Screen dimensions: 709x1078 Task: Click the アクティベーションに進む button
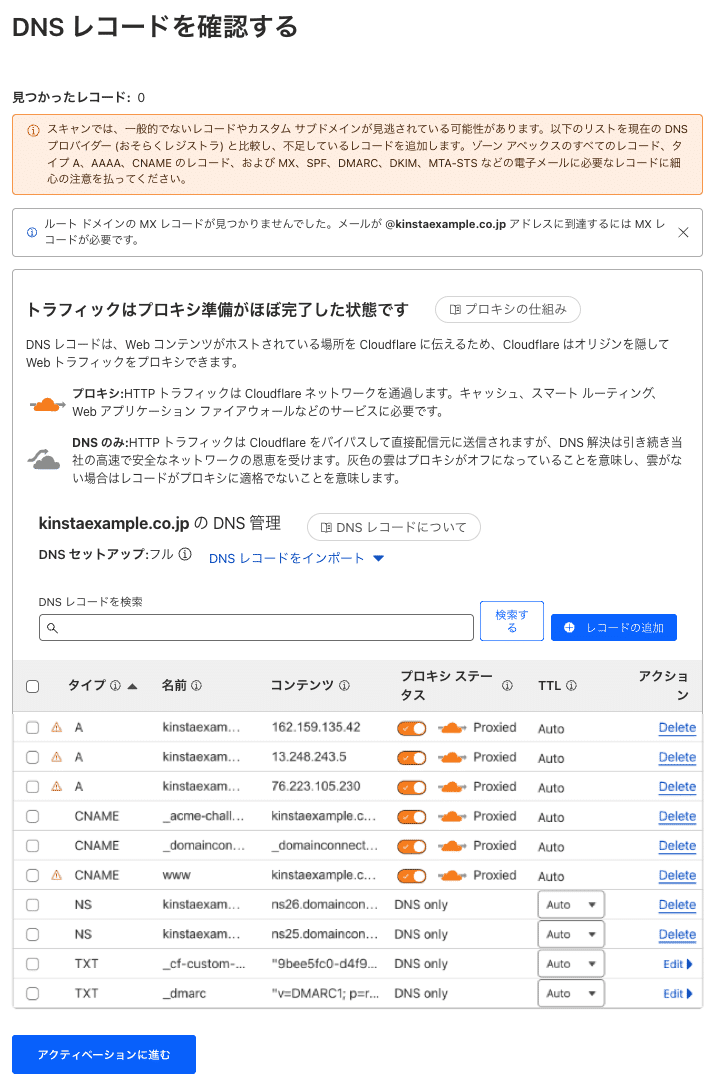(103, 1054)
